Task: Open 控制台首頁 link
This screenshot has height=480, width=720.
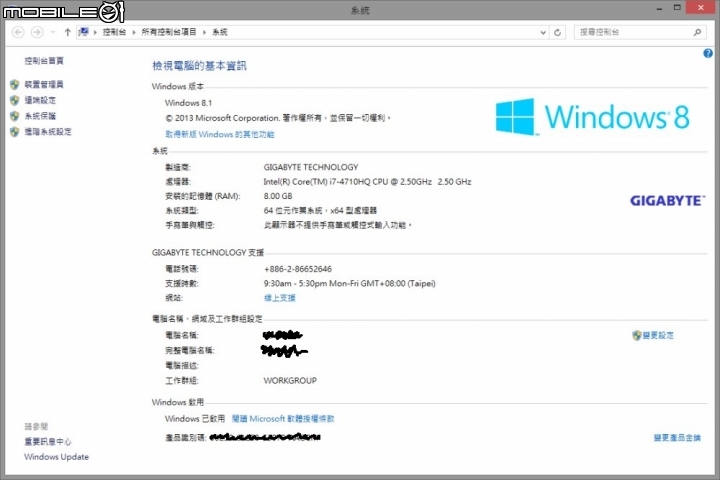Action: tap(44, 61)
